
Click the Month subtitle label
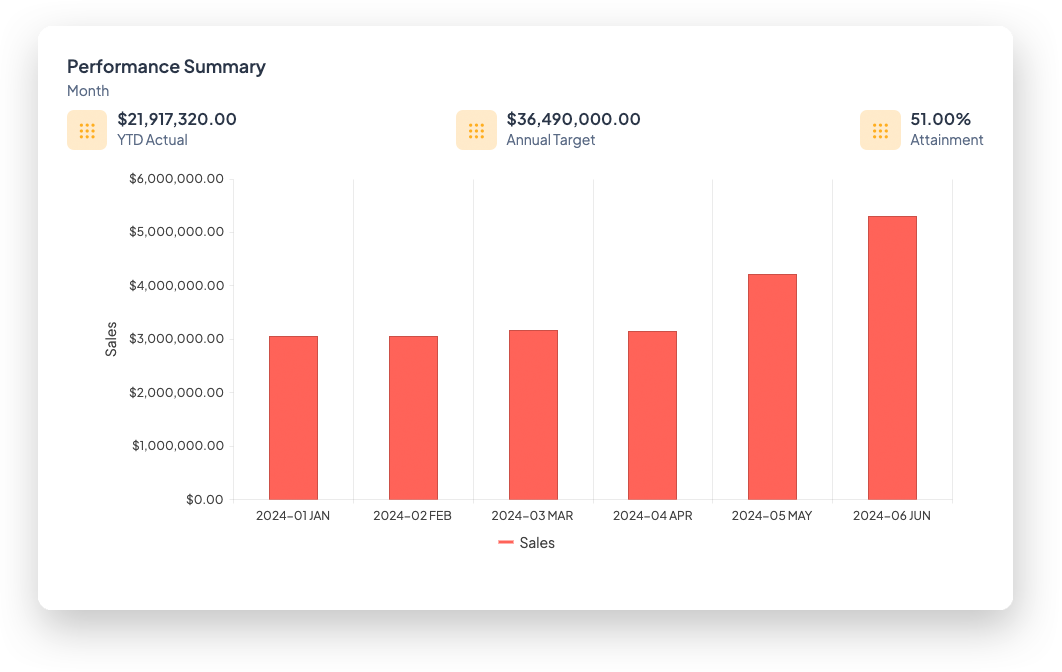(x=88, y=91)
